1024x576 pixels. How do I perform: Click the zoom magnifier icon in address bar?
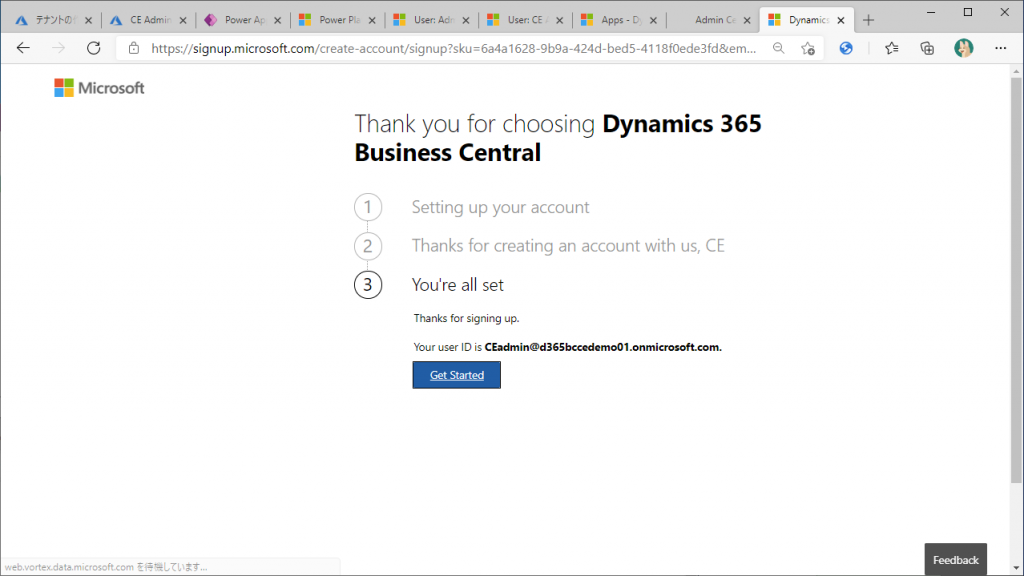(778, 48)
